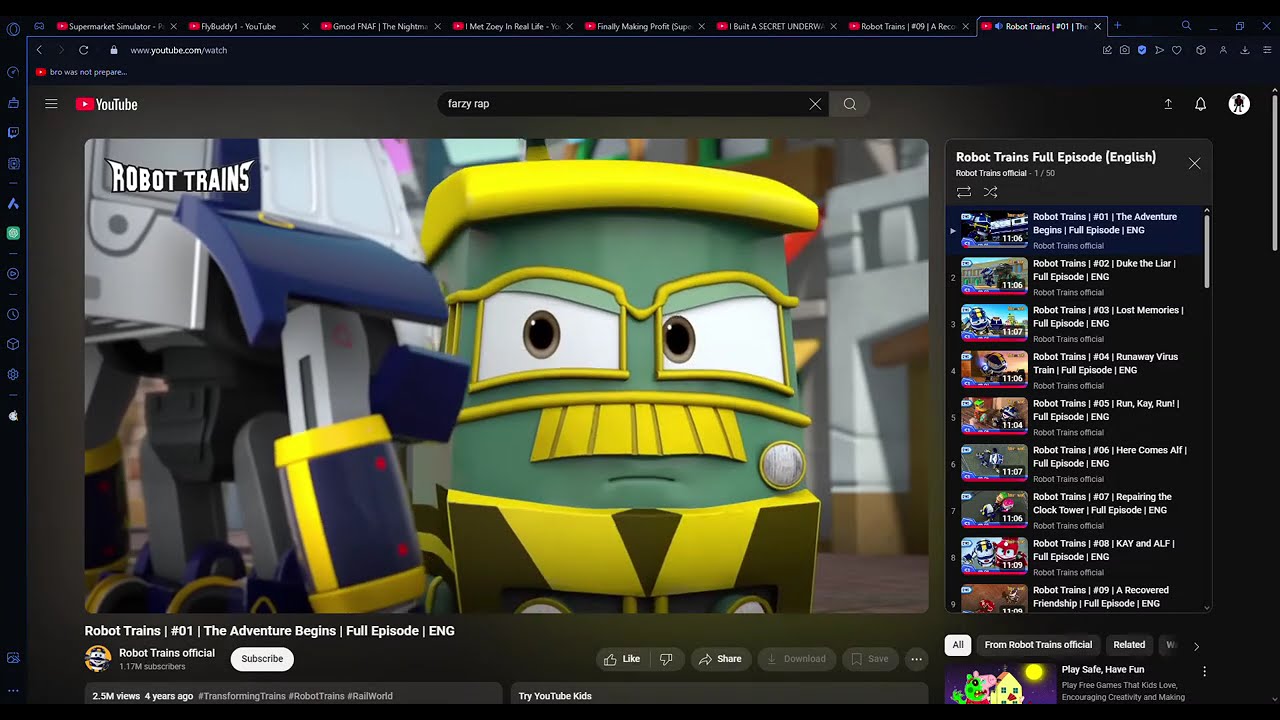
Task: Open browser downloads arrow icon
Action: [x=1245, y=50]
